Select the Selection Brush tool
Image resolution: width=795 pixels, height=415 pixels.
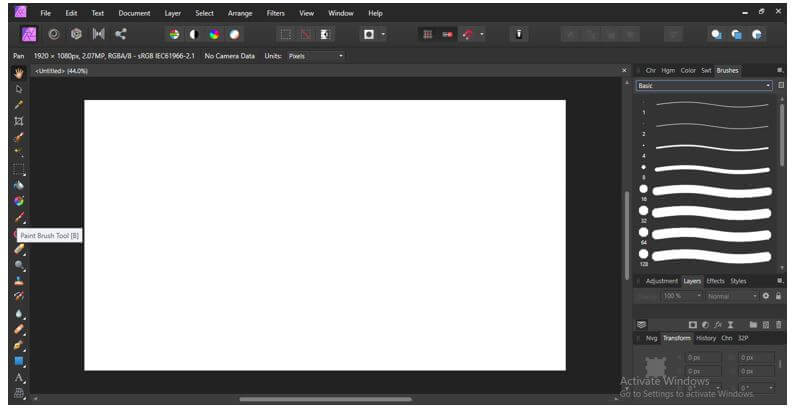19,137
